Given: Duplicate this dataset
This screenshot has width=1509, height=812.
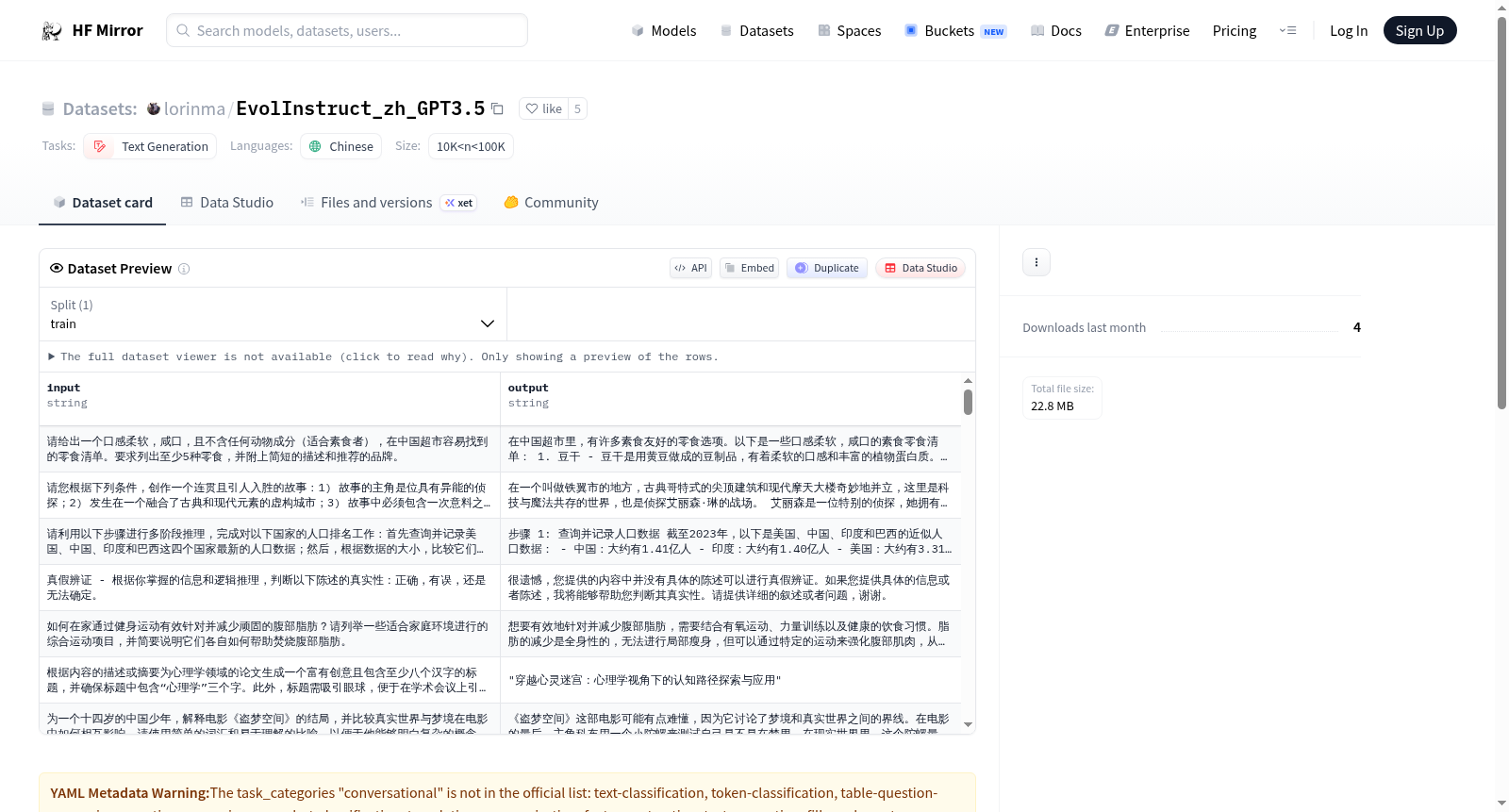Looking at the screenshot, I should click(x=826, y=268).
